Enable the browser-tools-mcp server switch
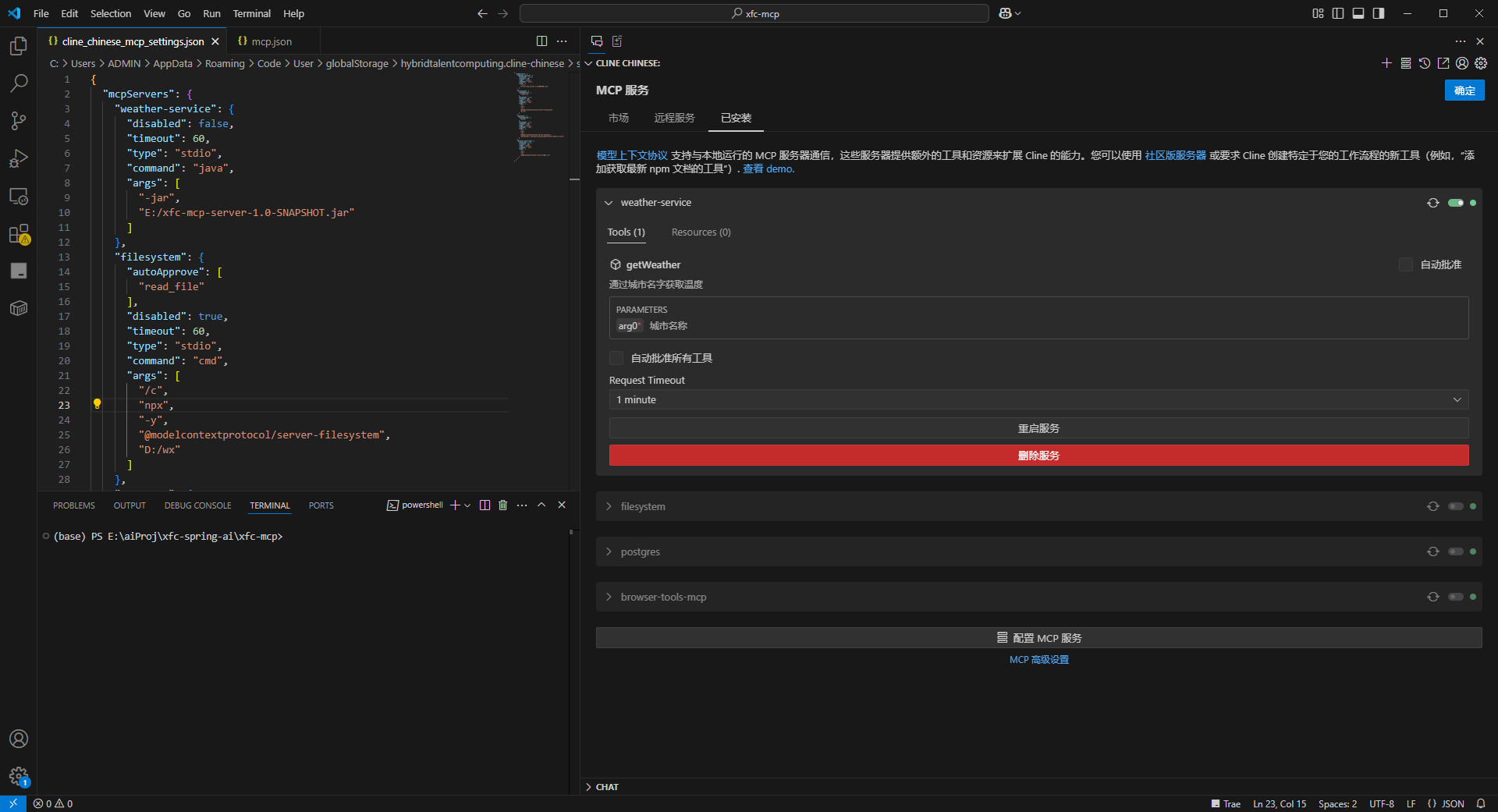 click(x=1456, y=597)
